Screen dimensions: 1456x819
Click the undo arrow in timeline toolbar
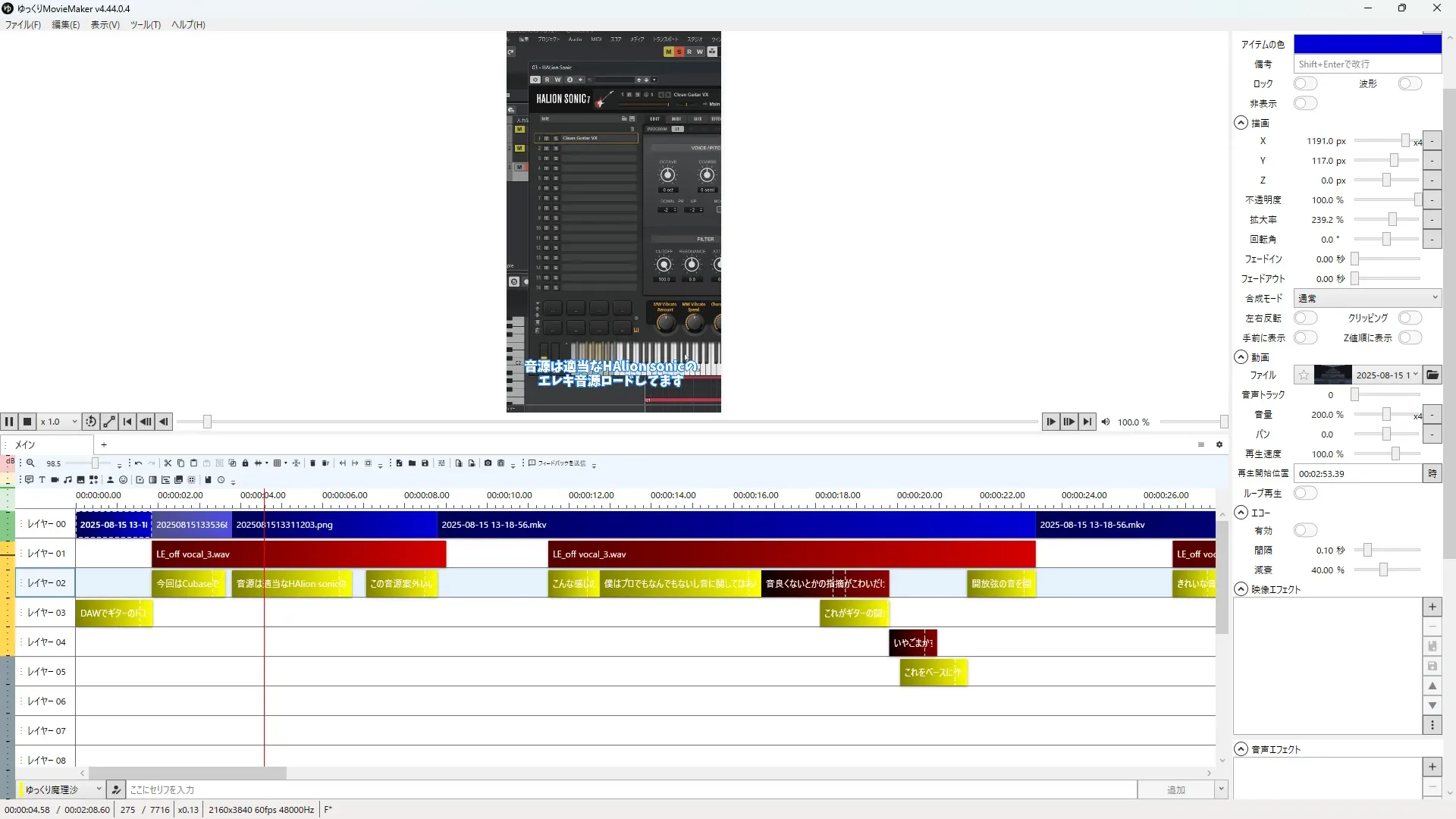click(x=138, y=463)
